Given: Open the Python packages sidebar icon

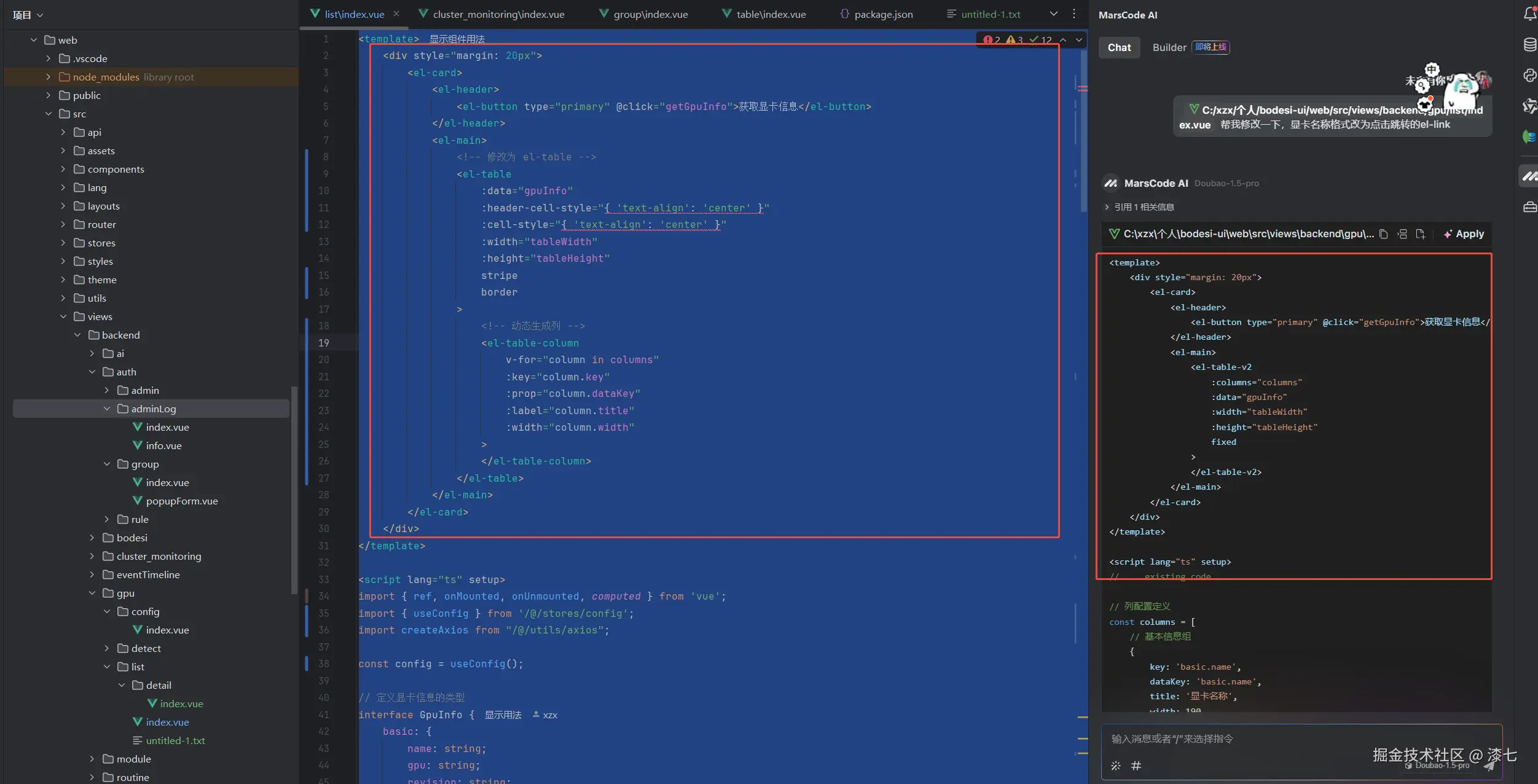Looking at the screenshot, I should [1530, 75].
